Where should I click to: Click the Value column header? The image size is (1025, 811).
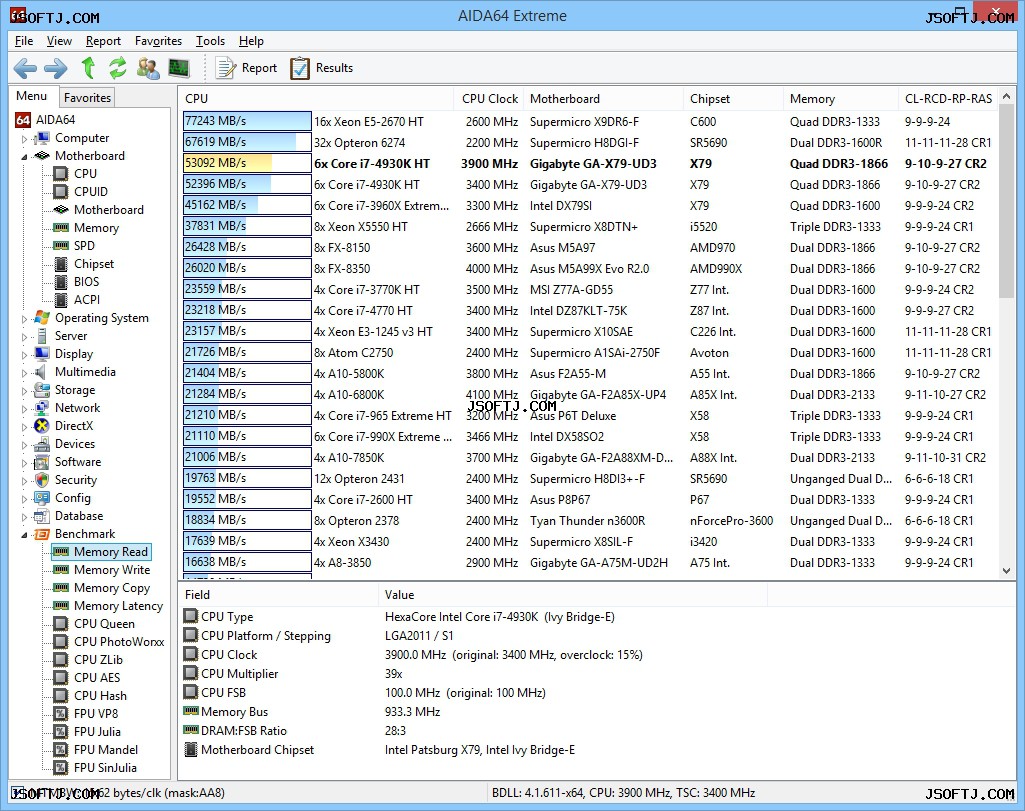point(572,595)
